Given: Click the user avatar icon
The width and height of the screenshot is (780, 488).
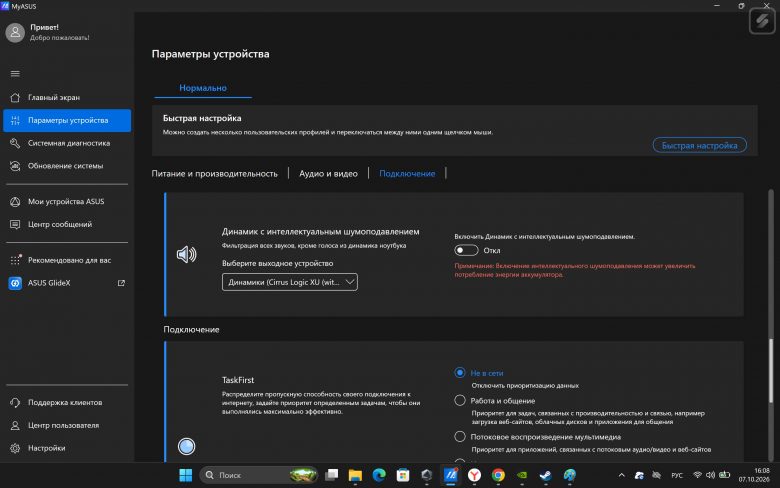Looking at the screenshot, I should [x=15, y=32].
